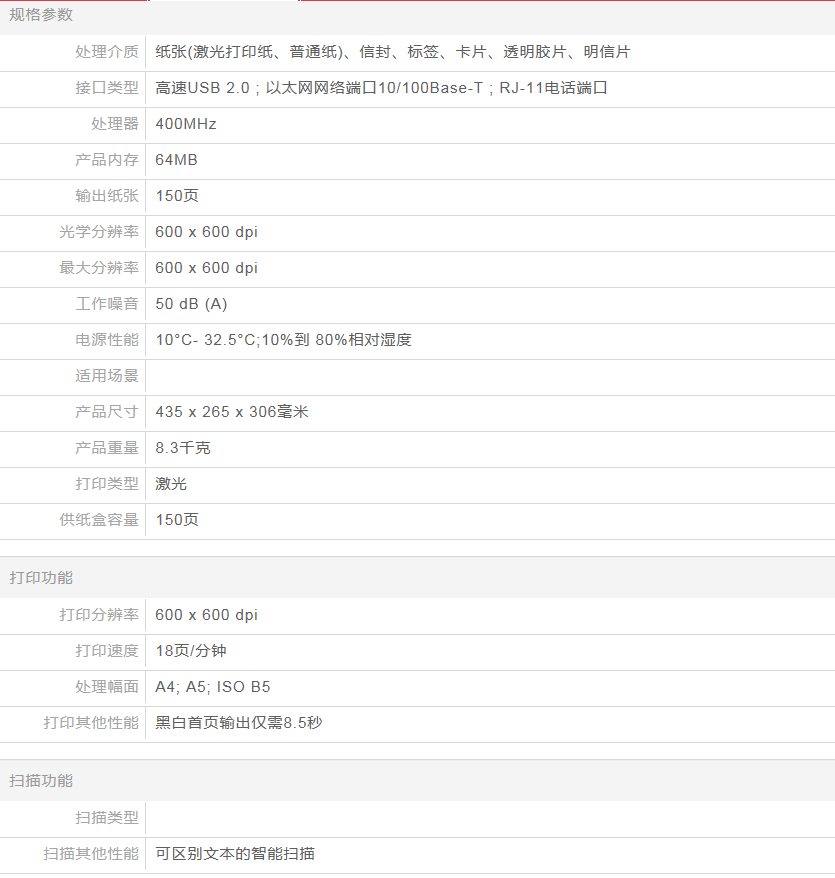The height and width of the screenshot is (878, 835).
Task: Select the 处理介质 row label
Action: point(107,52)
